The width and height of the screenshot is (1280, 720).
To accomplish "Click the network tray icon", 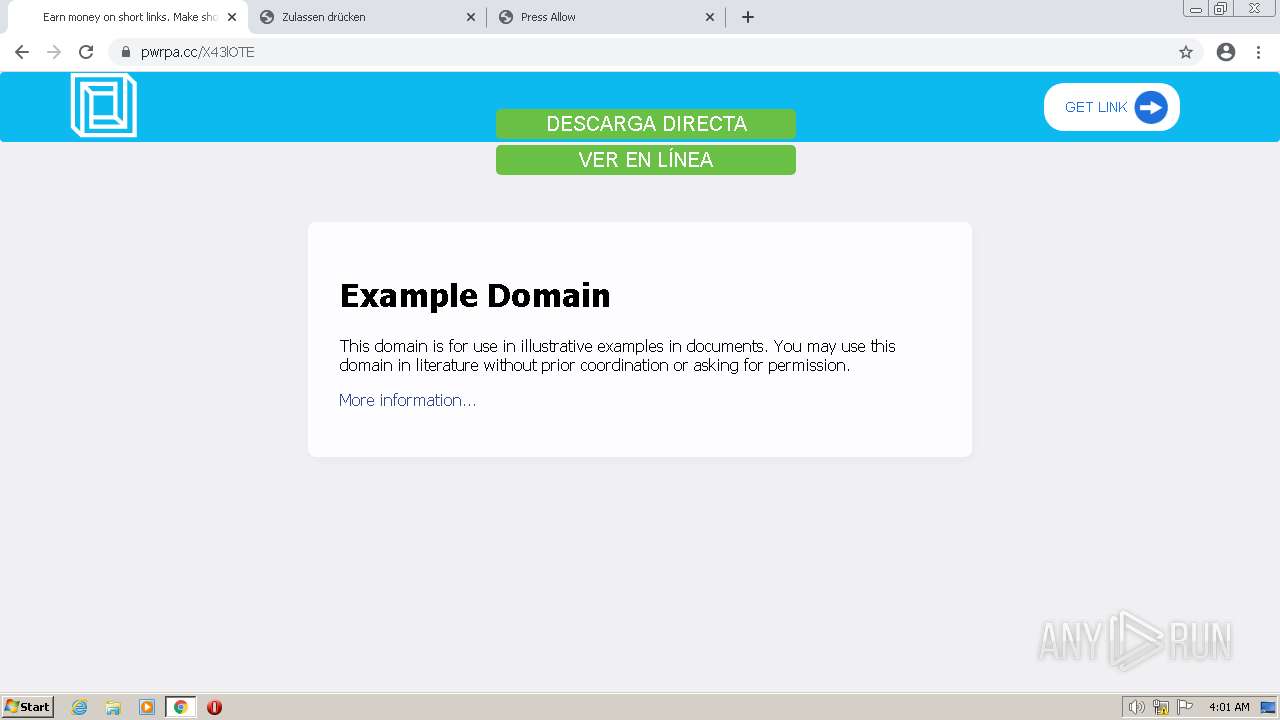I will [x=1161, y=707].
